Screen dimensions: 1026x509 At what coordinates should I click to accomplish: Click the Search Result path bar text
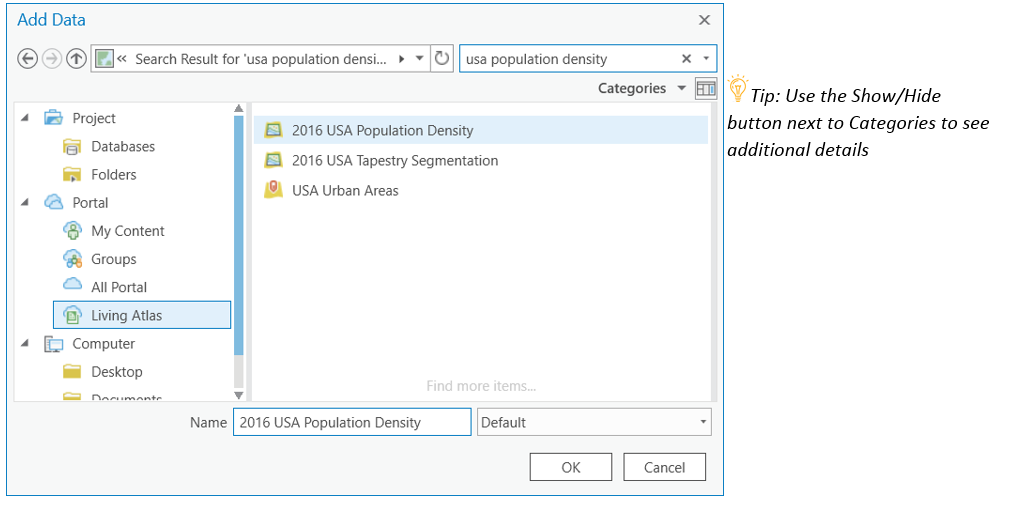[x=261, y=59]
